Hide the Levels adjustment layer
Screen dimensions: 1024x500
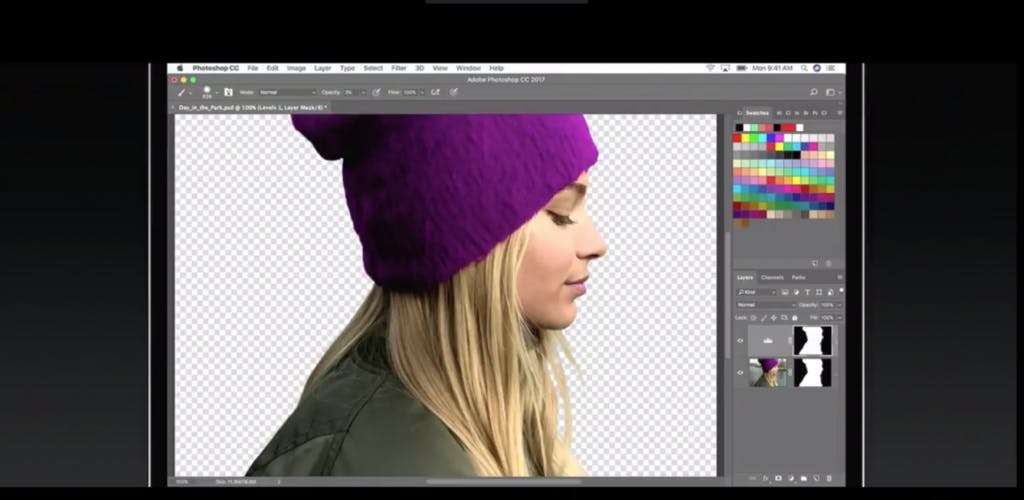[x=740, y=341]
